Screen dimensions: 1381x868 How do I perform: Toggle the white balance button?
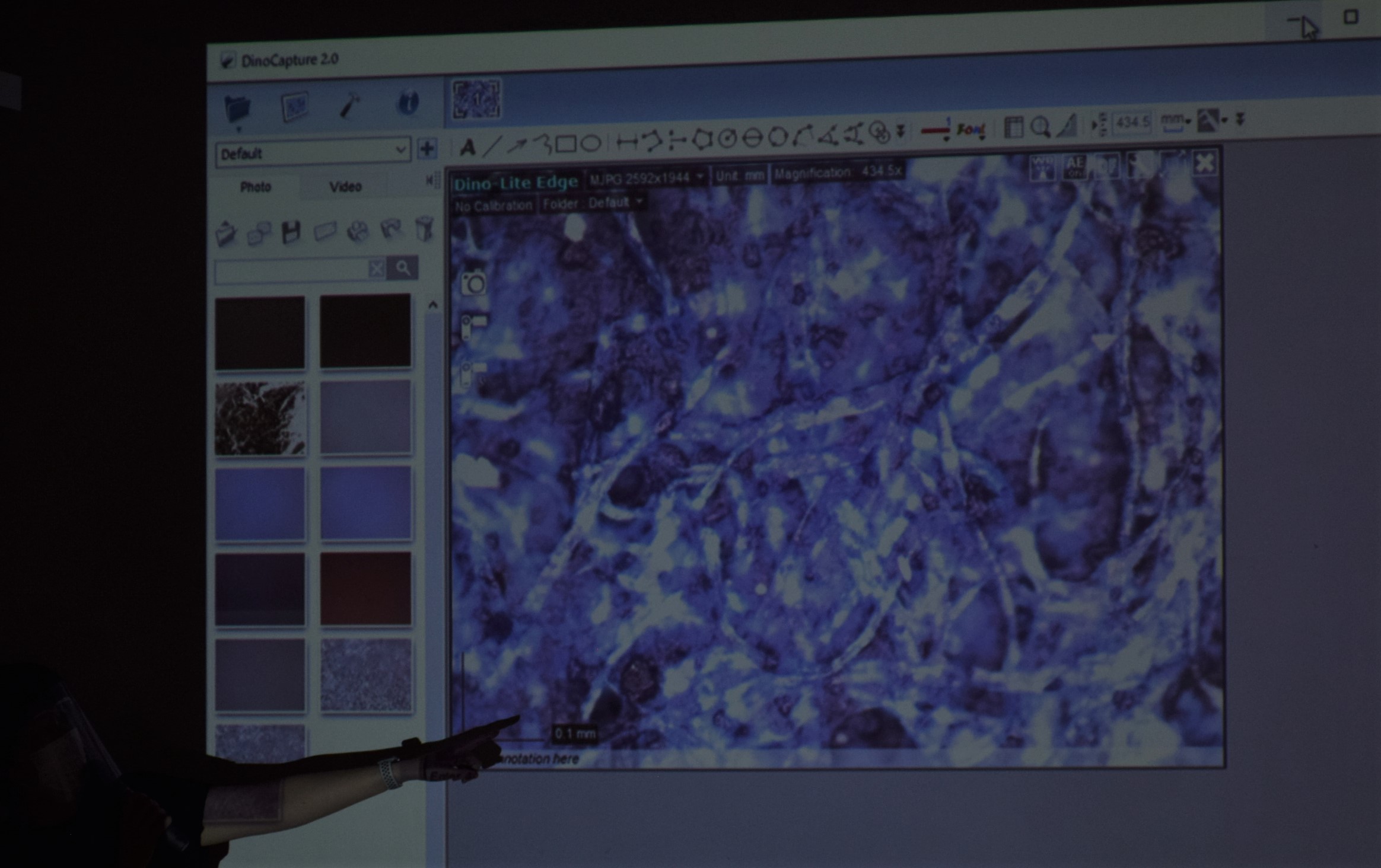point(1042,168)
